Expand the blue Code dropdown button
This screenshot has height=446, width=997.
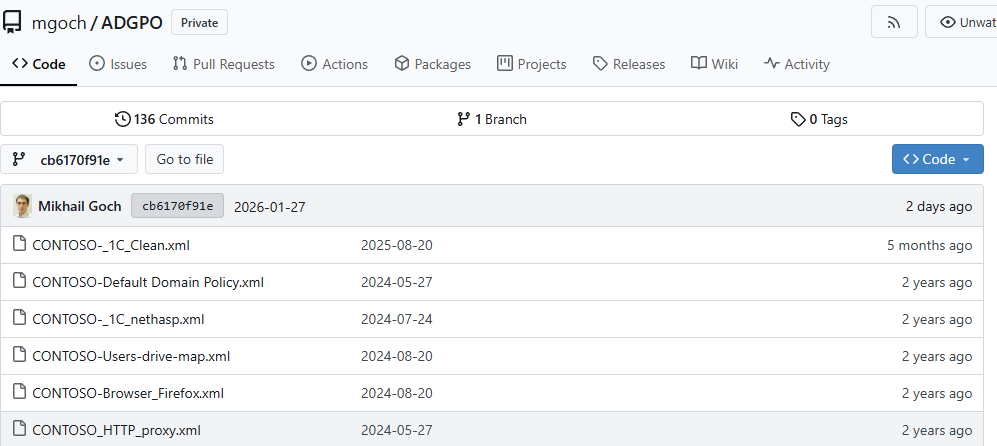point(938,159)
